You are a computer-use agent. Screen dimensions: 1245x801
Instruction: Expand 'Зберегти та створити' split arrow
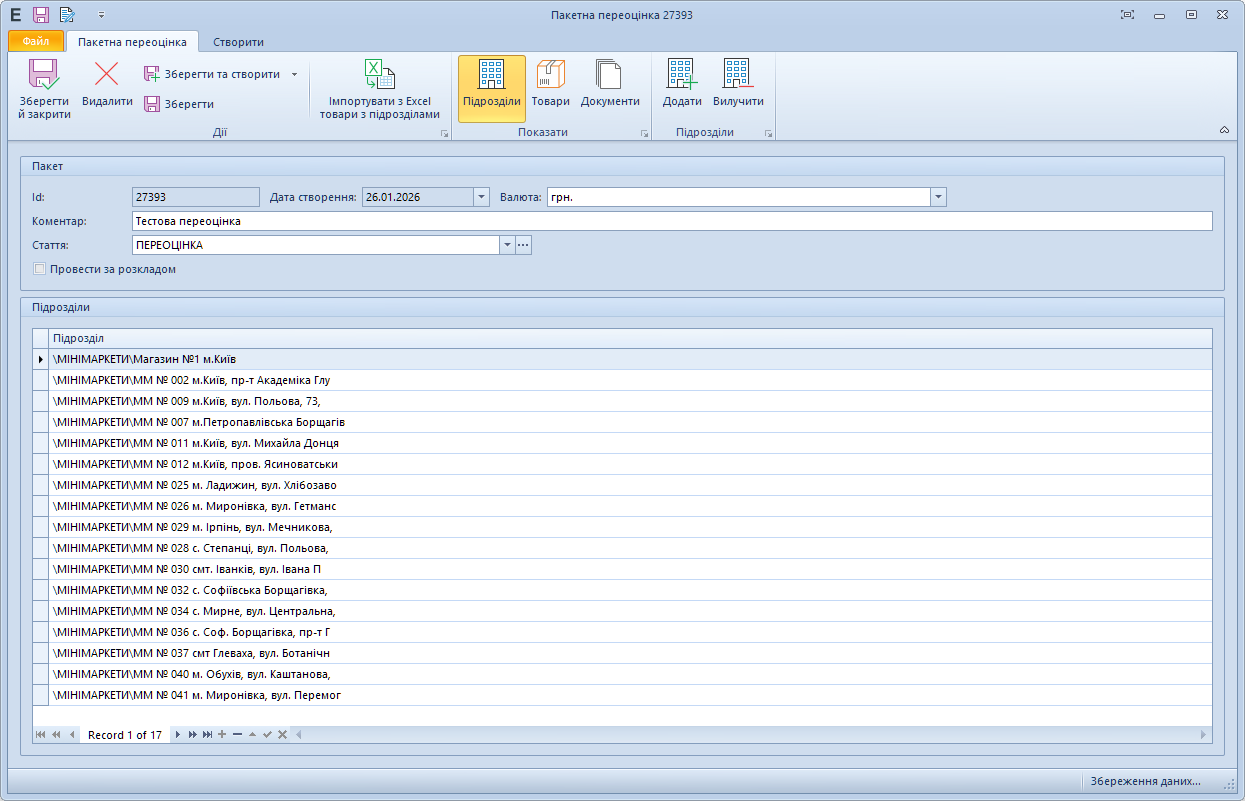click(294, 74)
